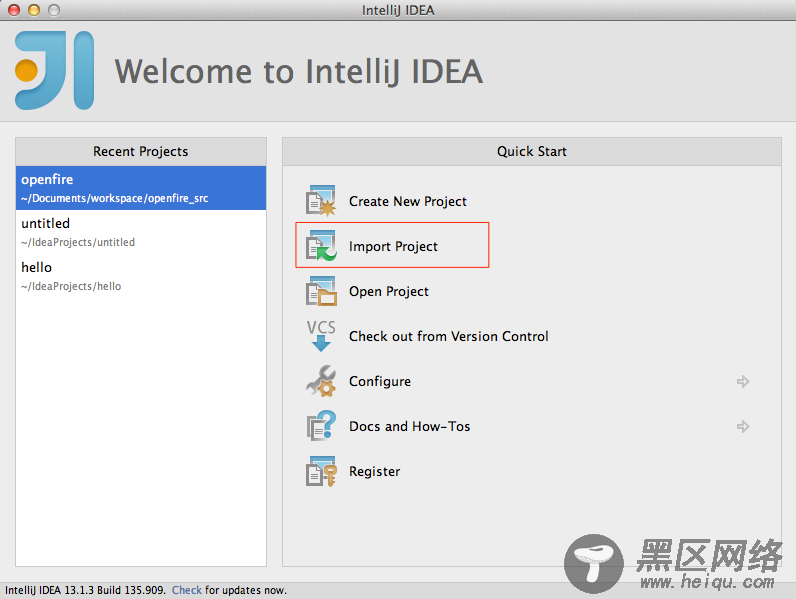
Task: Click IntelliJ IDEA 13.1.3 Build text
Action: coord(85,590)
